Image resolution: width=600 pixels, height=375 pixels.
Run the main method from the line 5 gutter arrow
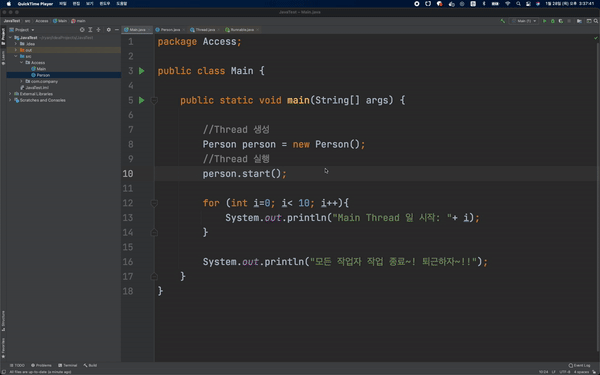tap(142, 100)
